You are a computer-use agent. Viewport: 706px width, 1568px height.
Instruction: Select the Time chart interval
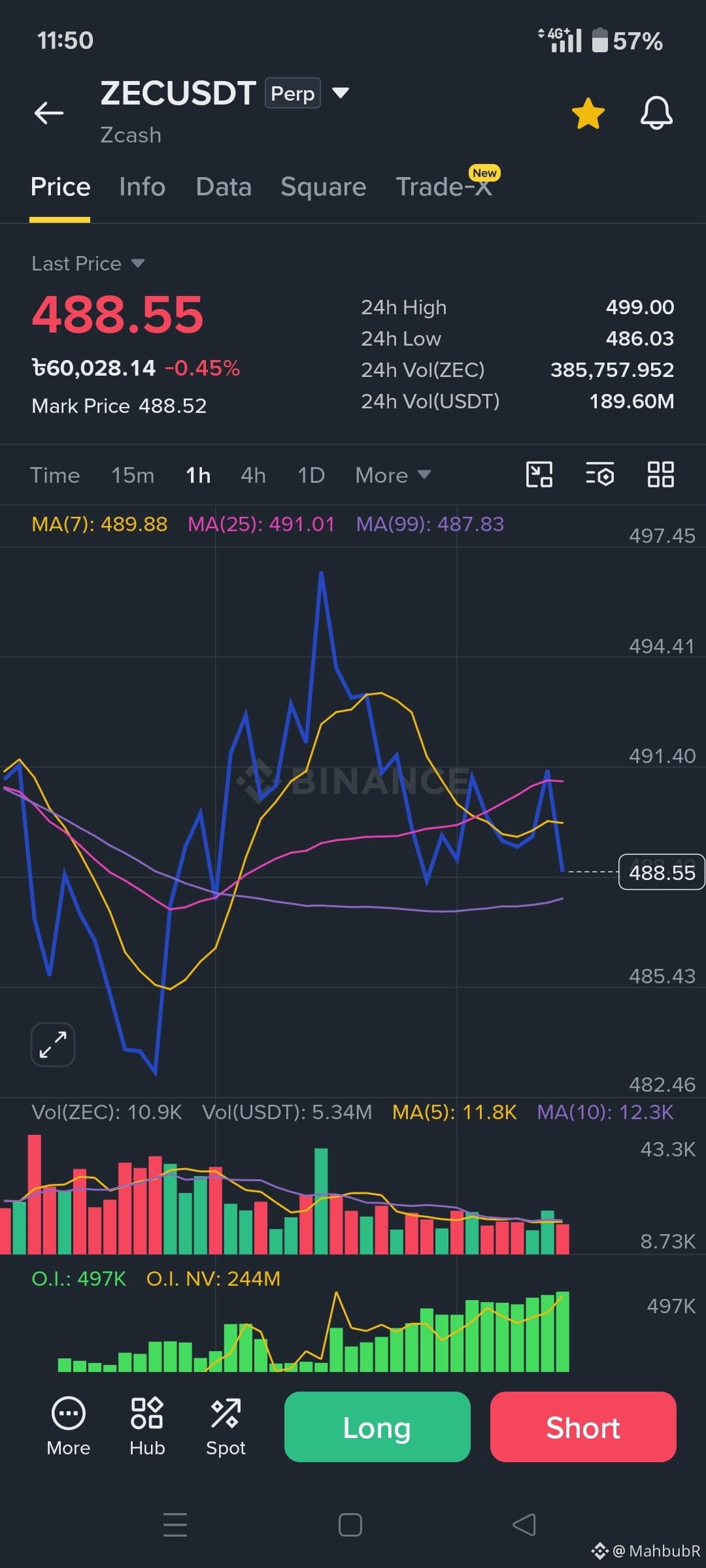point(55,475)
